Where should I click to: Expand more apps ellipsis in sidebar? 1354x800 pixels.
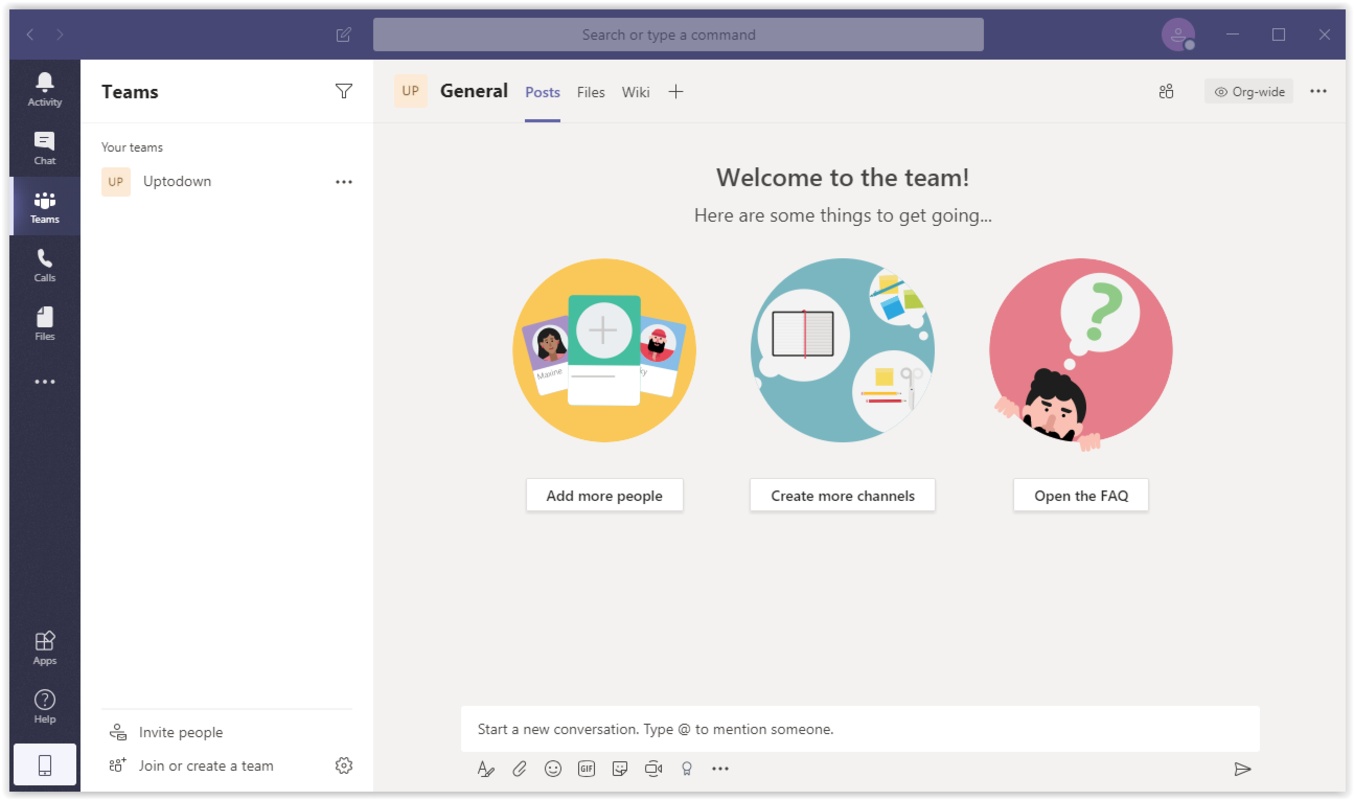pyautogui.click(x=44, y=382)
